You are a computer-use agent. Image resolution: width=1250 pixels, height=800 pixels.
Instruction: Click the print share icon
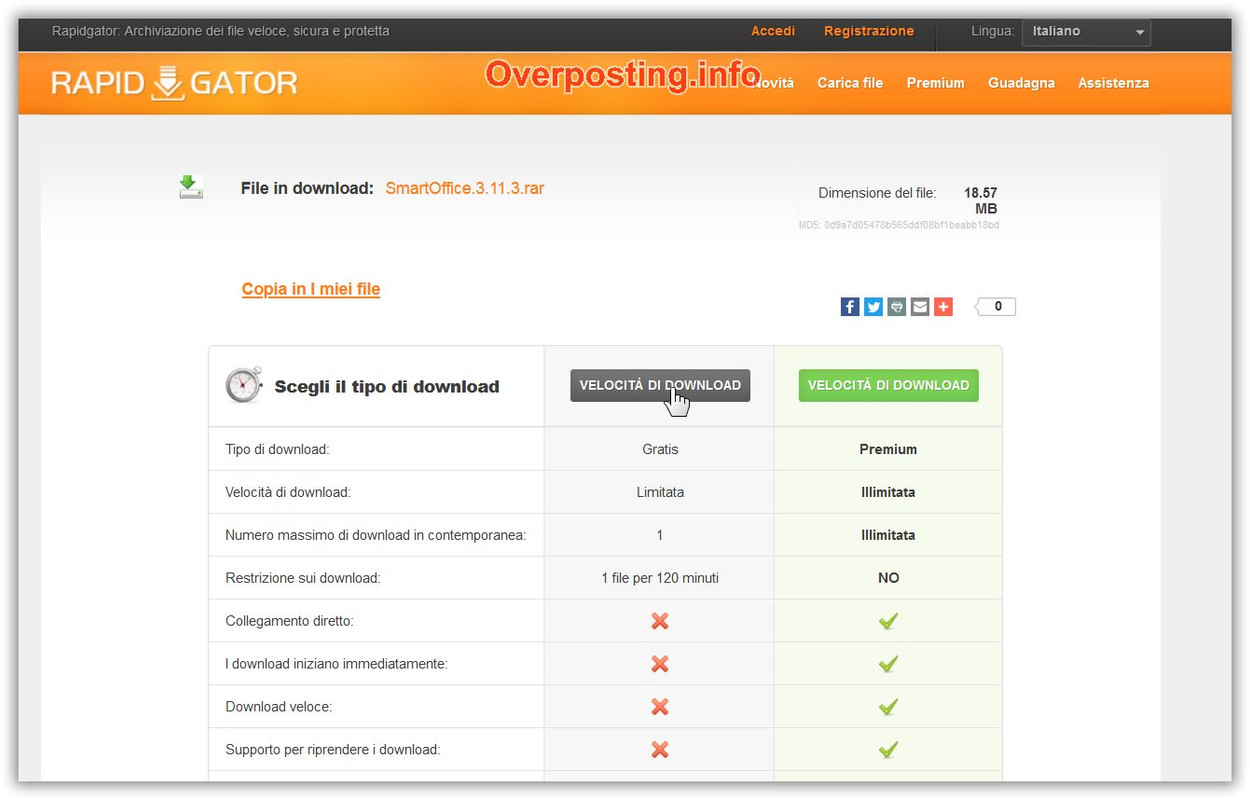pos(897,307)
